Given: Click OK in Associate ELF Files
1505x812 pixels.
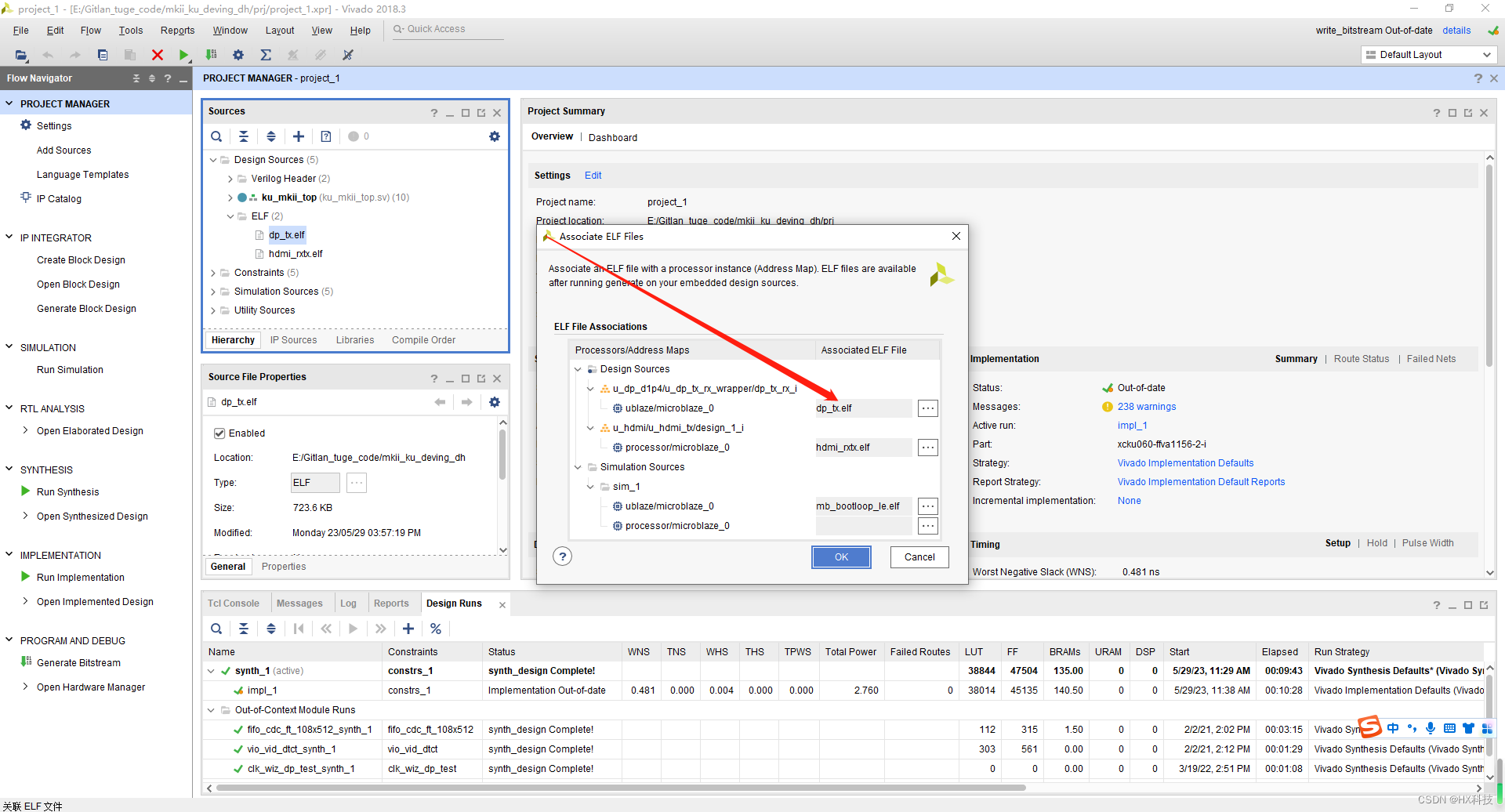Looking at the screenshot, I should (x=841, y=557).
